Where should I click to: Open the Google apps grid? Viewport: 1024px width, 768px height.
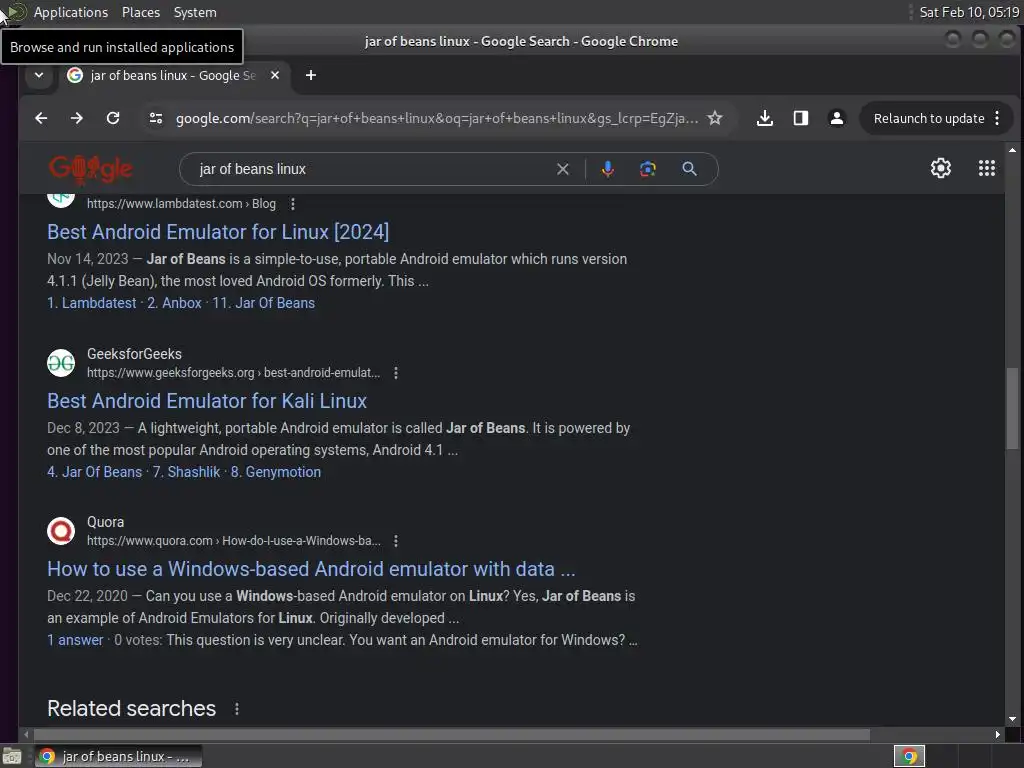coord(987,168)
